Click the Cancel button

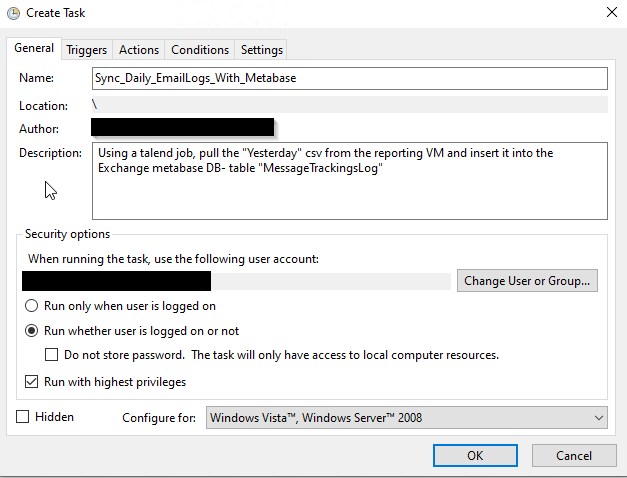(x=574, y=456)
